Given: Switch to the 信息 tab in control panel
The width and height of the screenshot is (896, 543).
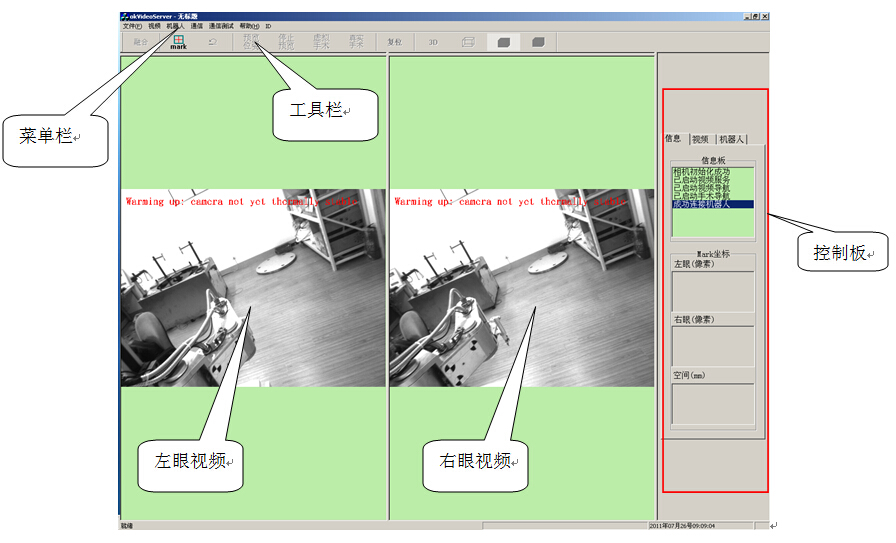Looking at the screenshot, I should pos(673,139).
